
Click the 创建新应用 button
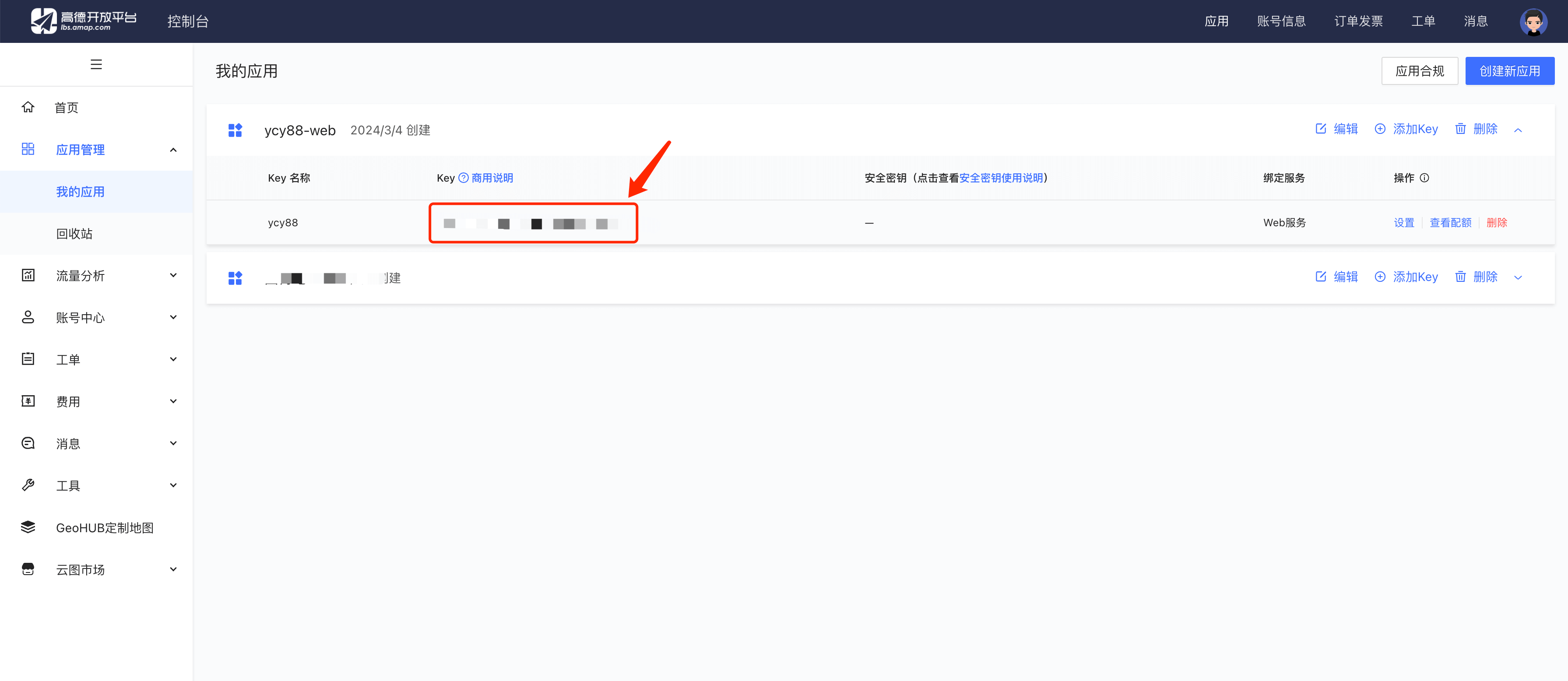pos(1510,71)
